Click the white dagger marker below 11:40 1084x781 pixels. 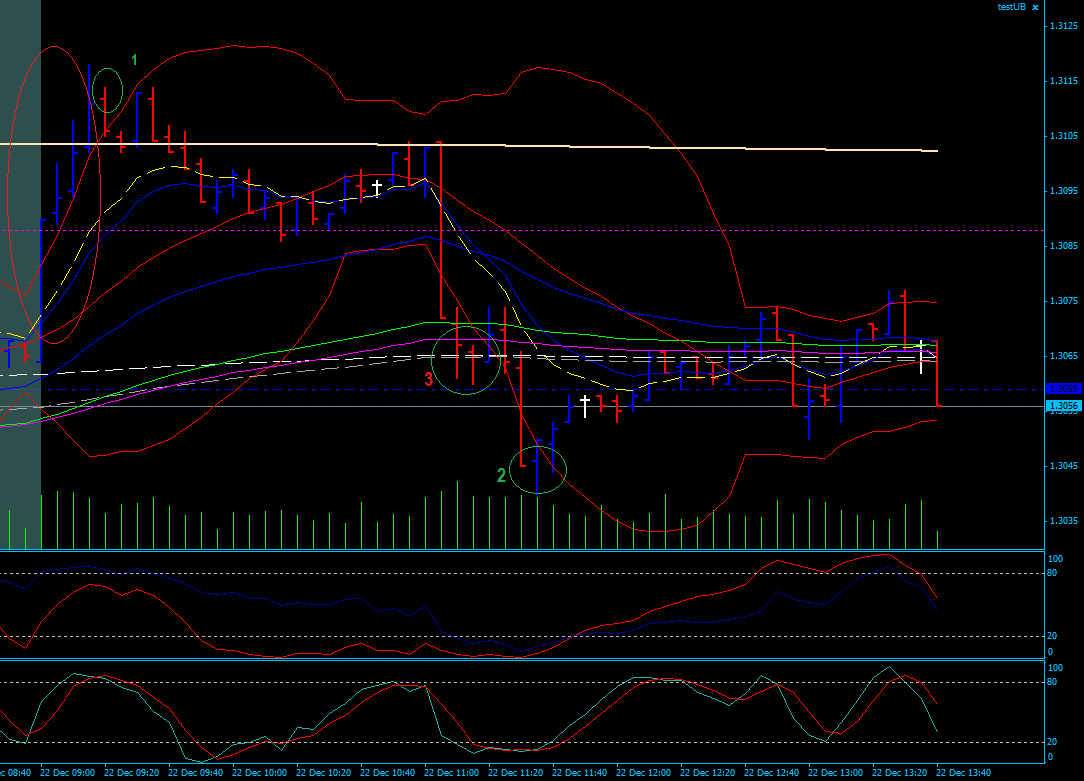[x=583, y=404]
